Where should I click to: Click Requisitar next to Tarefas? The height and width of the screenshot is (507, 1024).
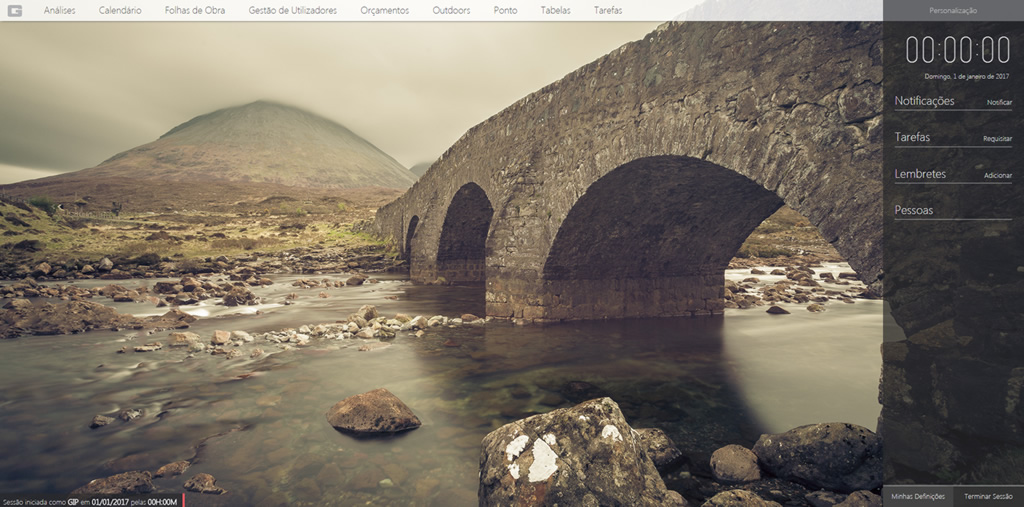(x=997, y=139)
